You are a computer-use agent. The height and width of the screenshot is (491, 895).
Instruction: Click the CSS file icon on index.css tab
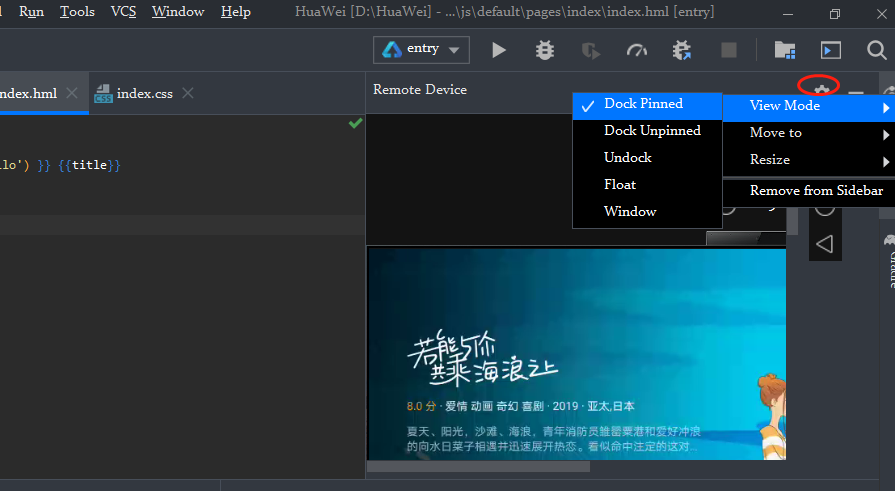pyautogui.click(x=103, y=94)
